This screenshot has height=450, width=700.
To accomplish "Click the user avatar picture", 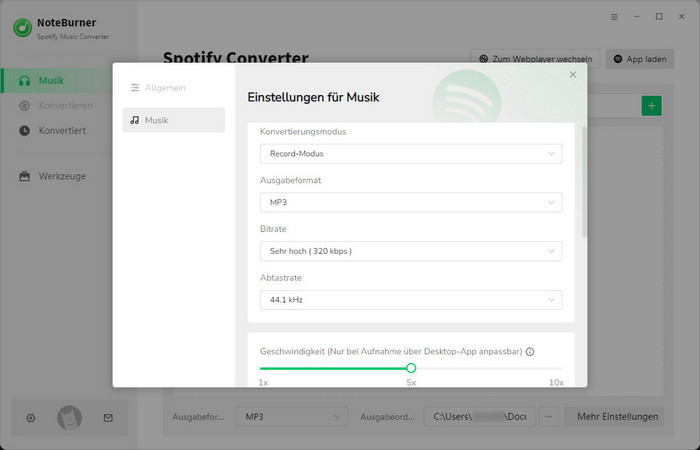I will (69, 418).
